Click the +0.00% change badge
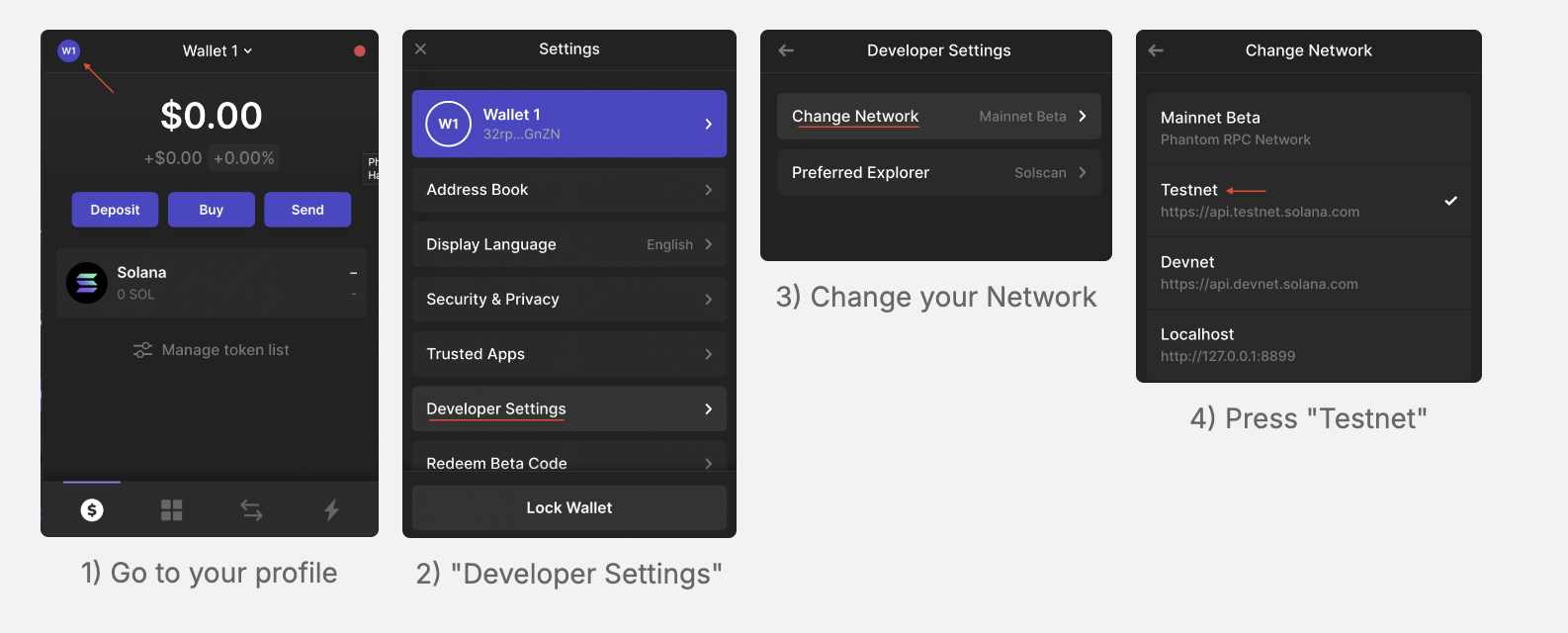This screenshot has width=1568, height=633. pos(244,158)
